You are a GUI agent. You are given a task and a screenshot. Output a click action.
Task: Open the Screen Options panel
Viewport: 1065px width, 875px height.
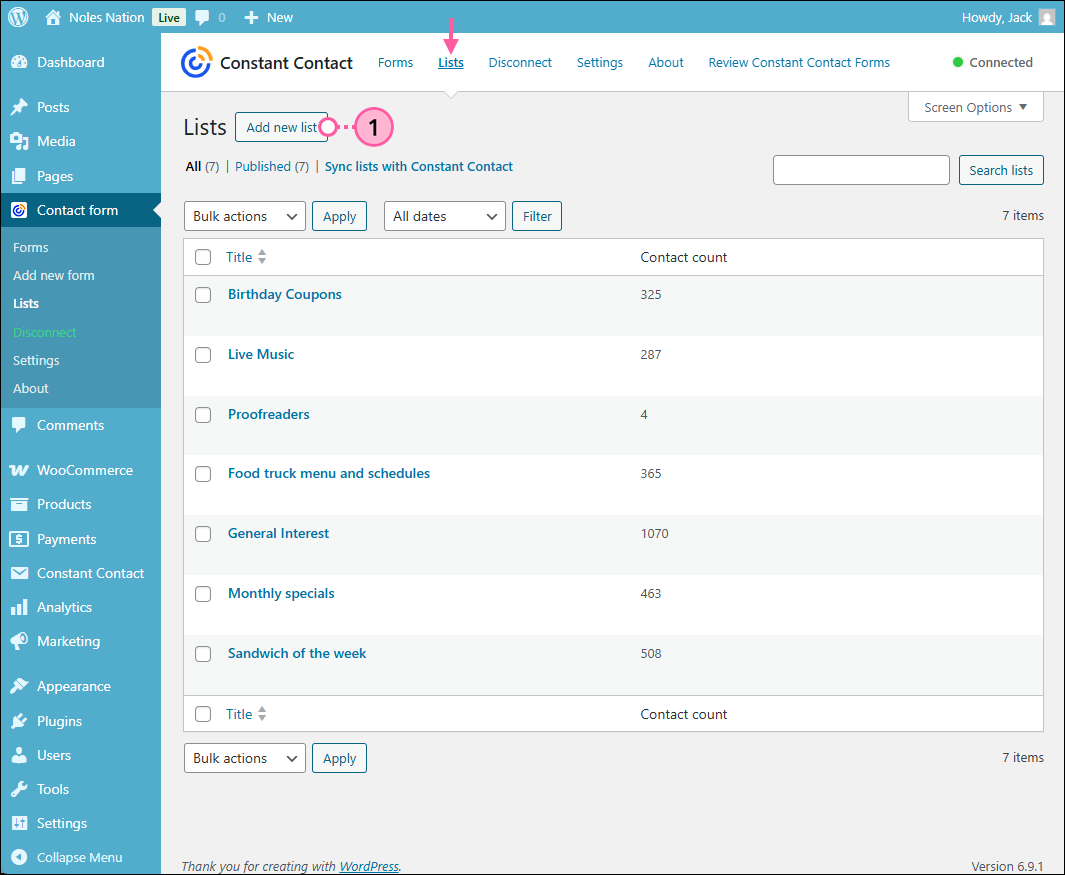coord(974,107)
